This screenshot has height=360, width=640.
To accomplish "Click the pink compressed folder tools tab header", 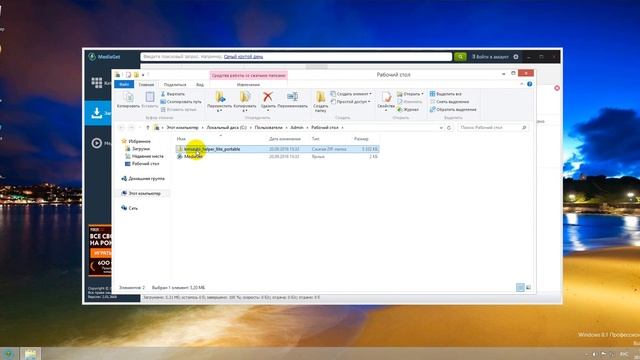I will 248,76.
